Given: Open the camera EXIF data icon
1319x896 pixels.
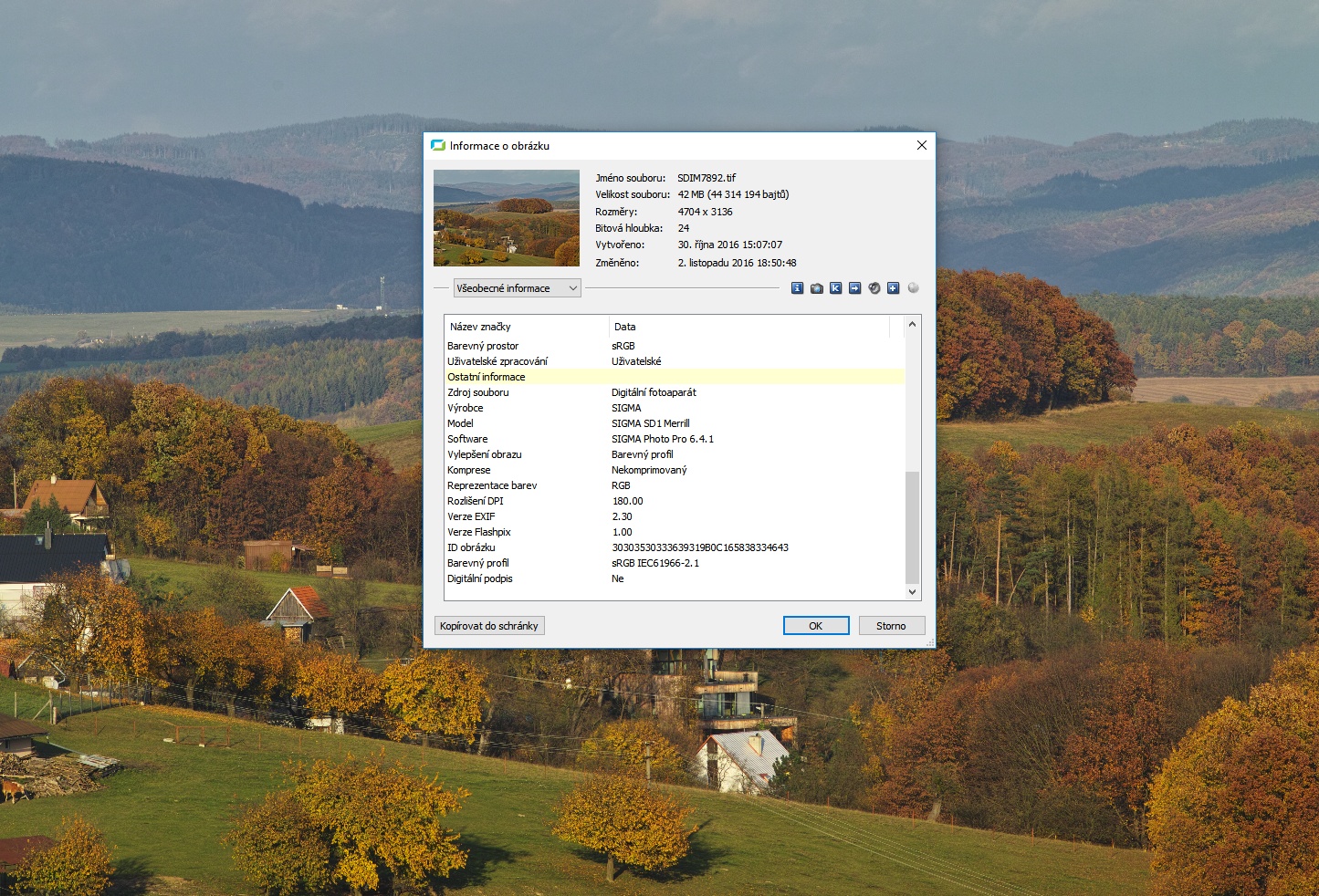Looking at the screenshot, I should point(816,288).
